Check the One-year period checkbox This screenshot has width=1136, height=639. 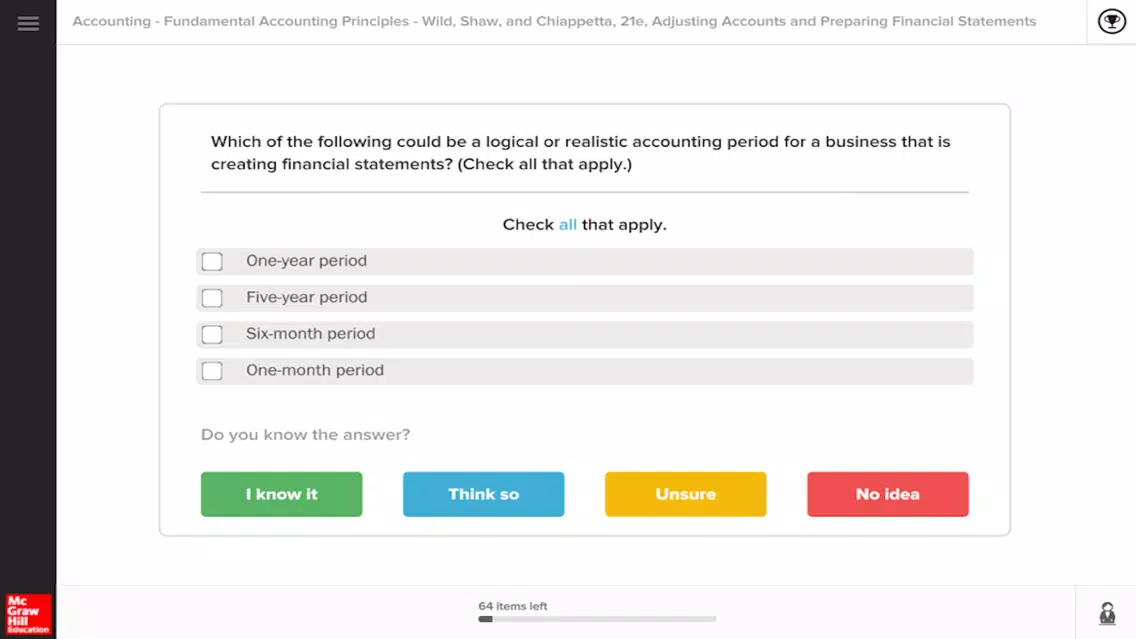click(212, 262)
